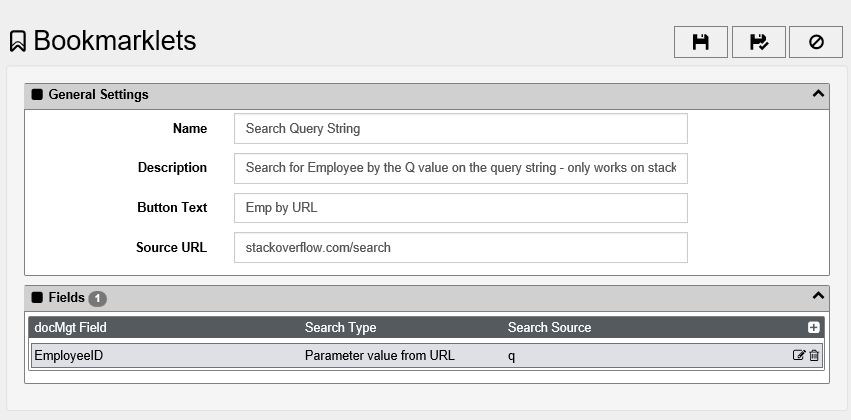The image size is (851, 420).
Task: Click the Search Source column header
Action: pyautogui.click(x=549, y=327)
